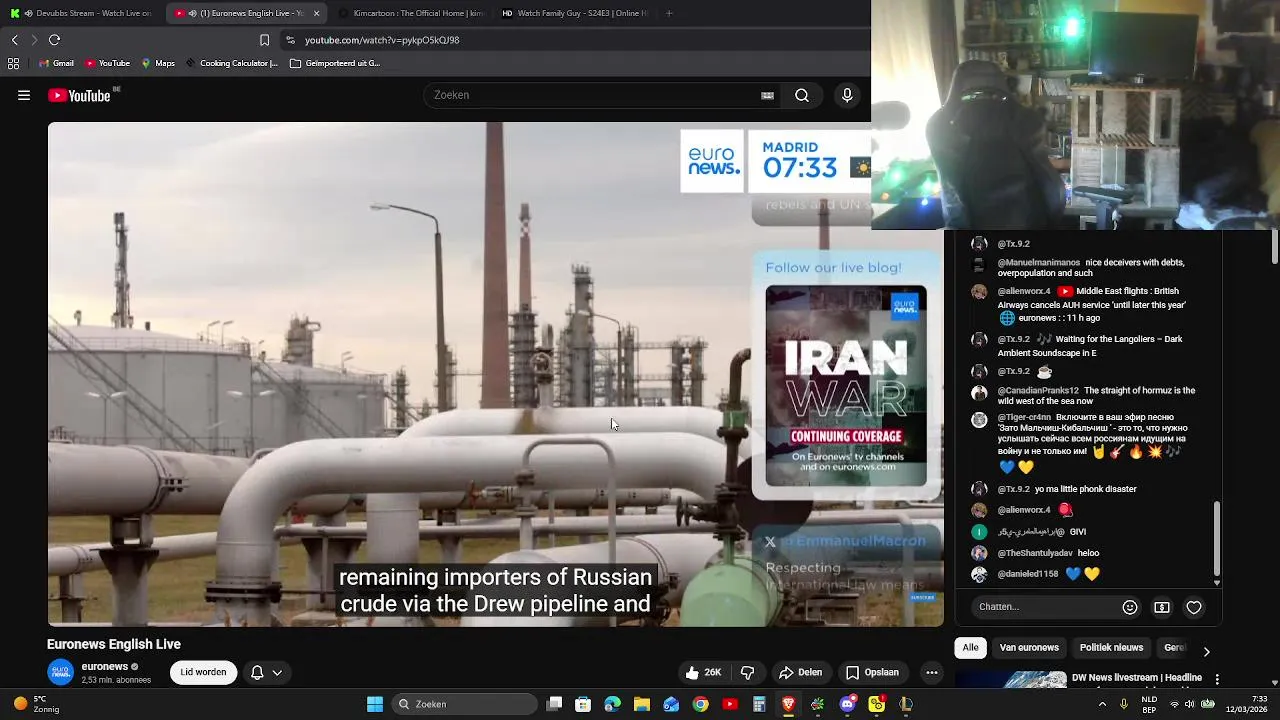The image size is (1280, 720).
Task: Open the YouTube bookmark
Action: tap(108, 63)
